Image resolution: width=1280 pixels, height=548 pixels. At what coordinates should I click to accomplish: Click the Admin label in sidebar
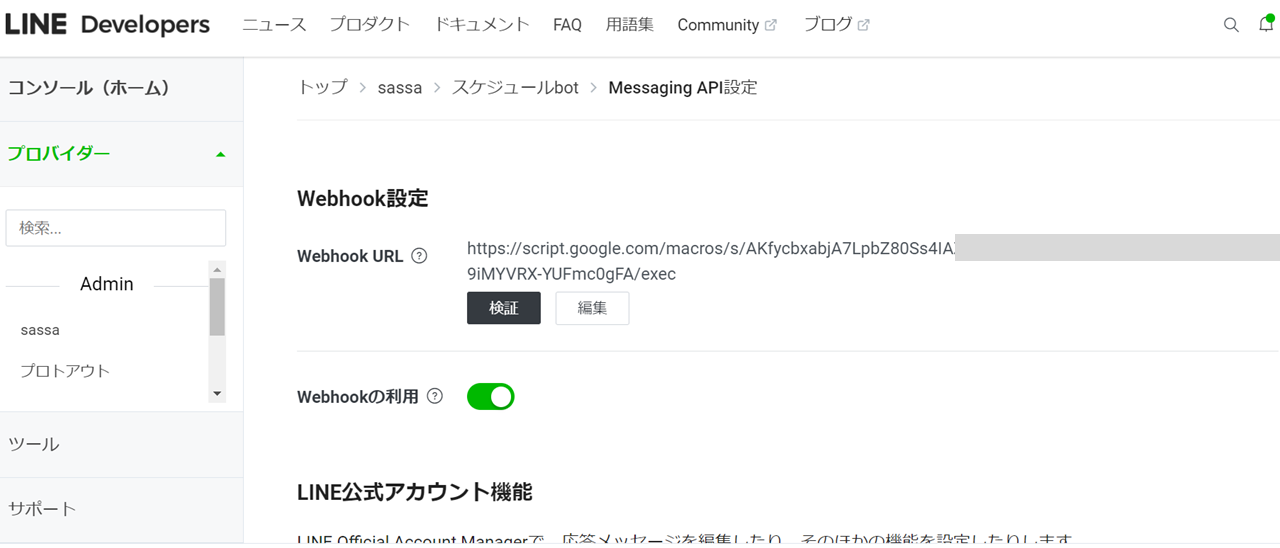pyautogui.click(x=107, y=284)
